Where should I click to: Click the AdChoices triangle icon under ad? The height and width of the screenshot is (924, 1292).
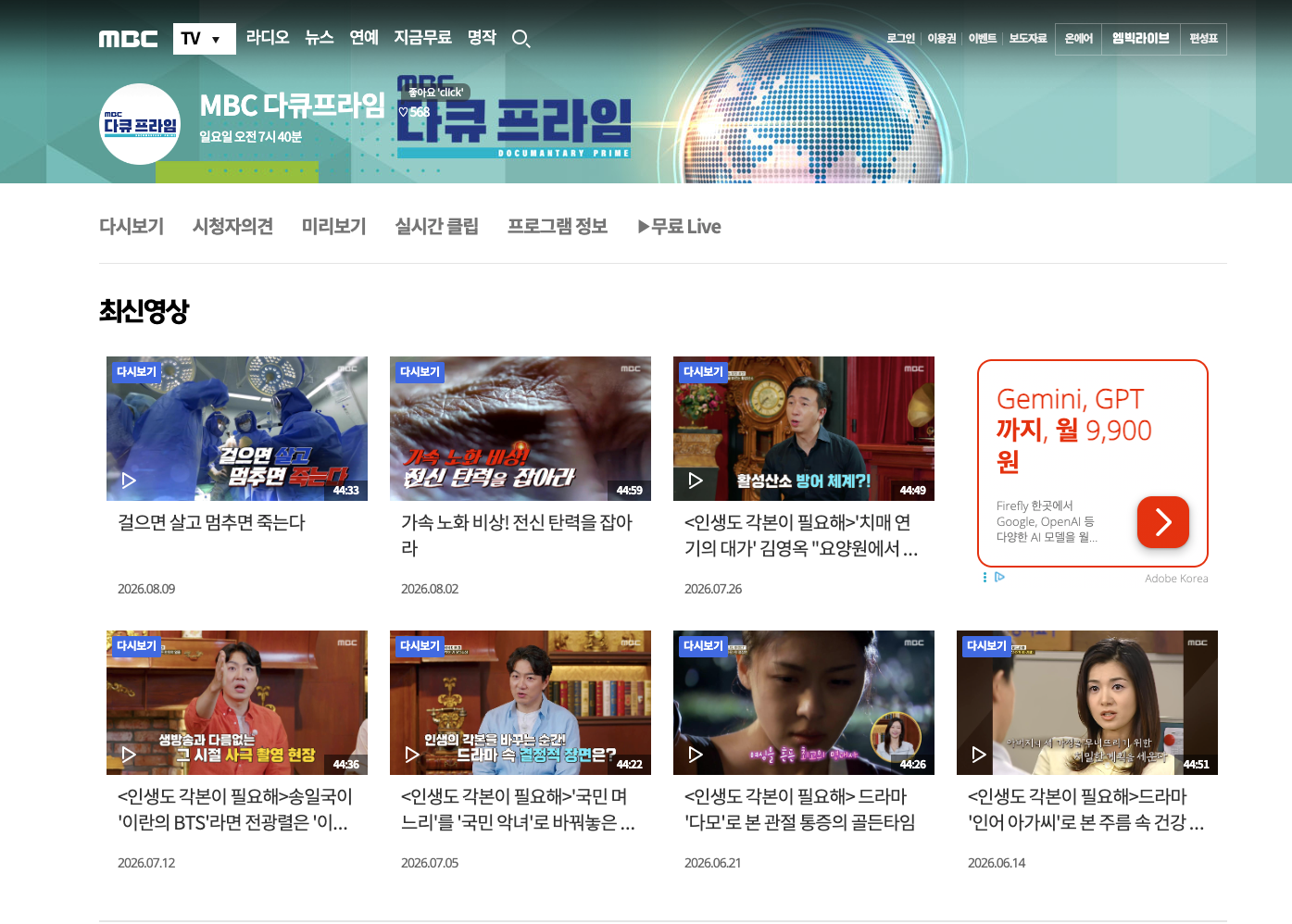tap(1000, 577)
